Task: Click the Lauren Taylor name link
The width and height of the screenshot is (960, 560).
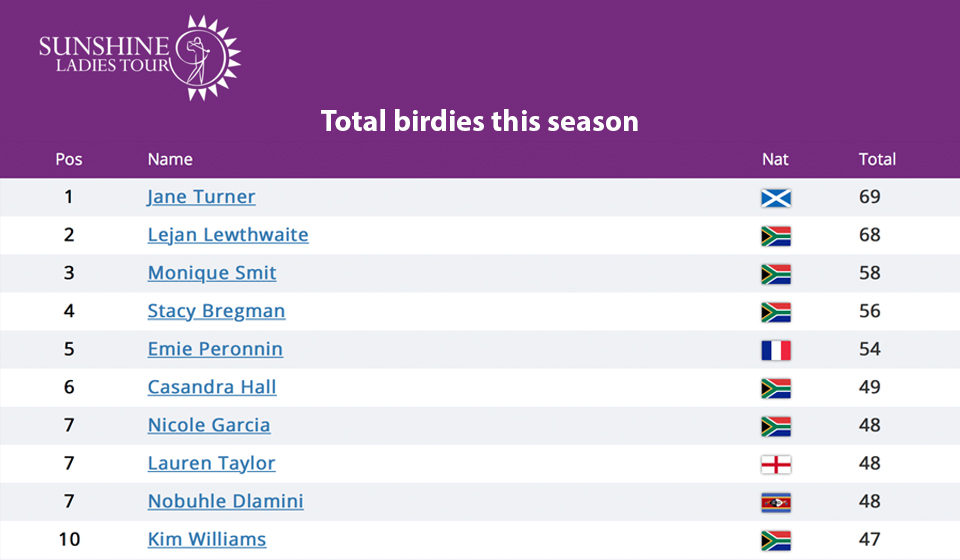Action: [x=211, y=463]
